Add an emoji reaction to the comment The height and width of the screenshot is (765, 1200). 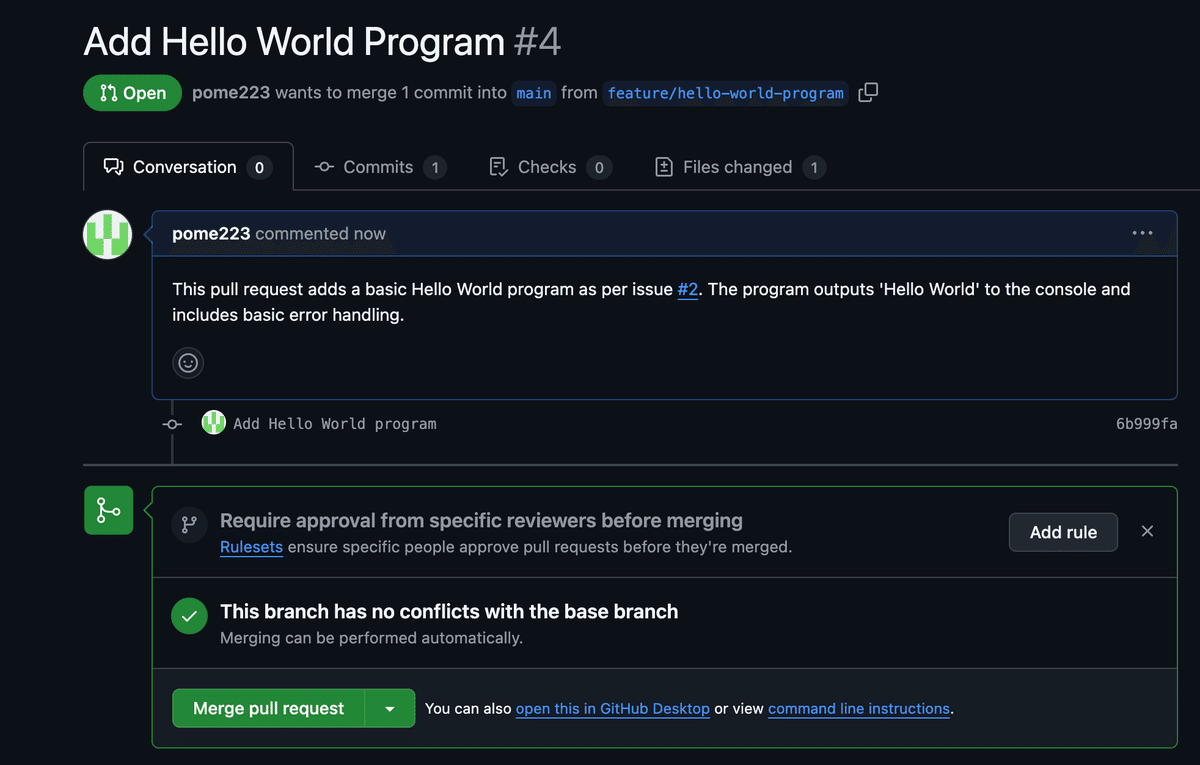[x=188, y=363]
